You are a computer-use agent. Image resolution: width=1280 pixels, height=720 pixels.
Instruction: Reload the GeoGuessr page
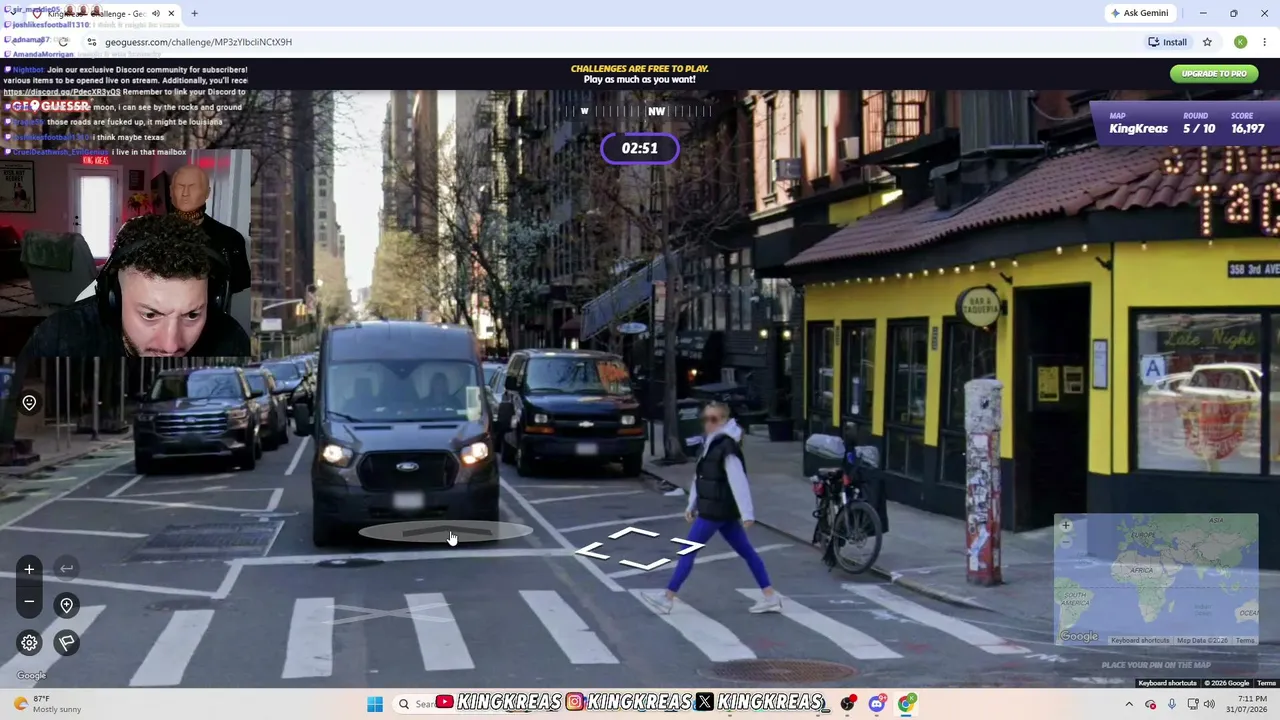(62, 42)
